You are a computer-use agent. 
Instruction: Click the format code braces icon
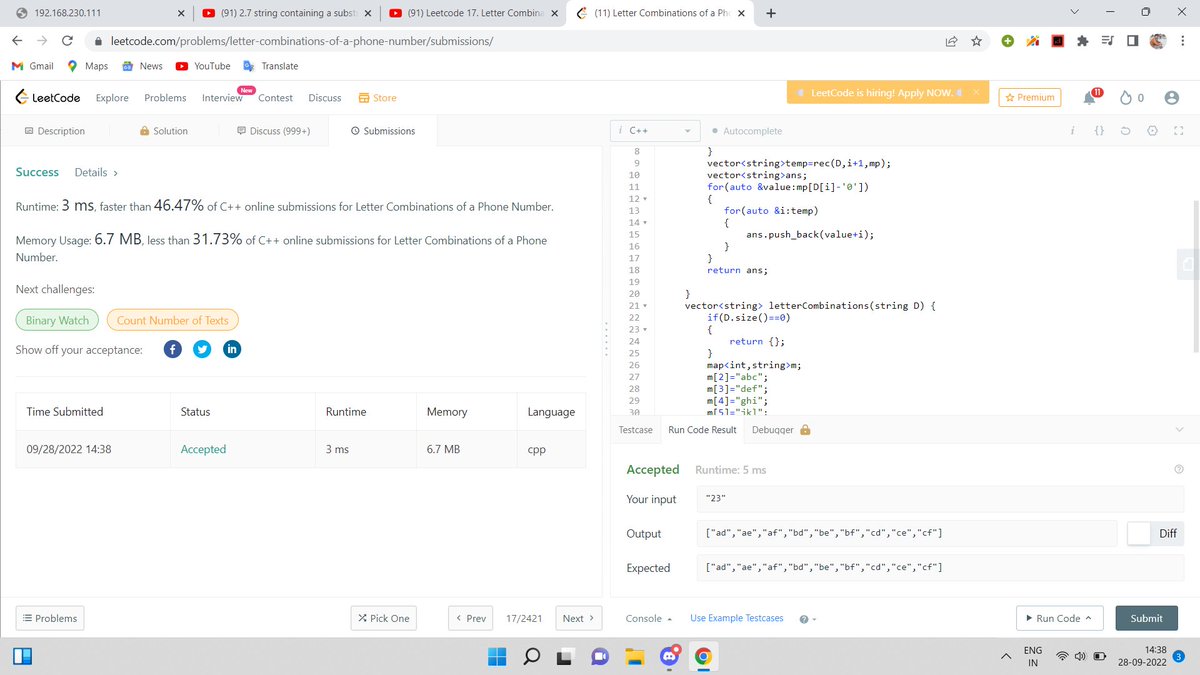(1099, 131)
